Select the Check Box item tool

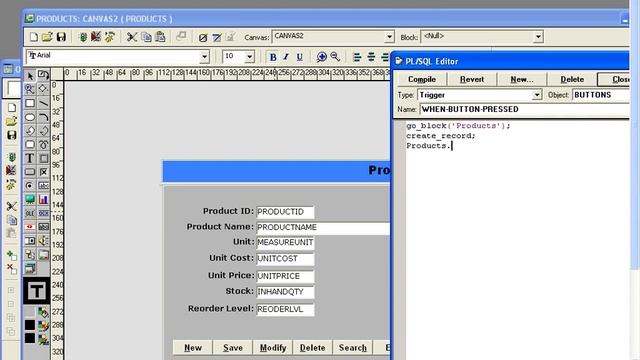coord(43,172)
